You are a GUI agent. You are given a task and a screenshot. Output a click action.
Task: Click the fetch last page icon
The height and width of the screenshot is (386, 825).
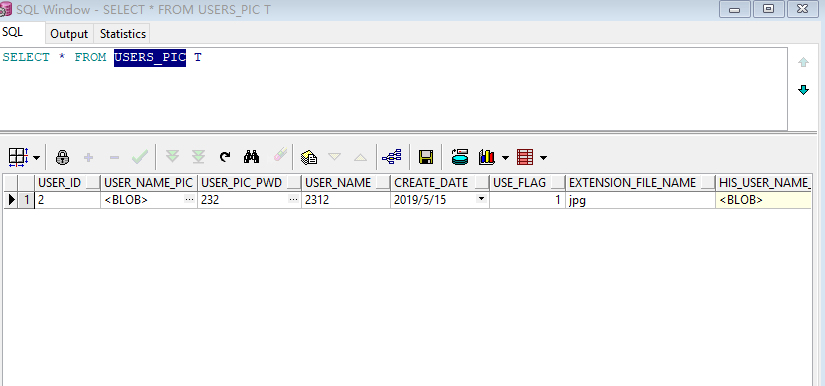point(198,157)
